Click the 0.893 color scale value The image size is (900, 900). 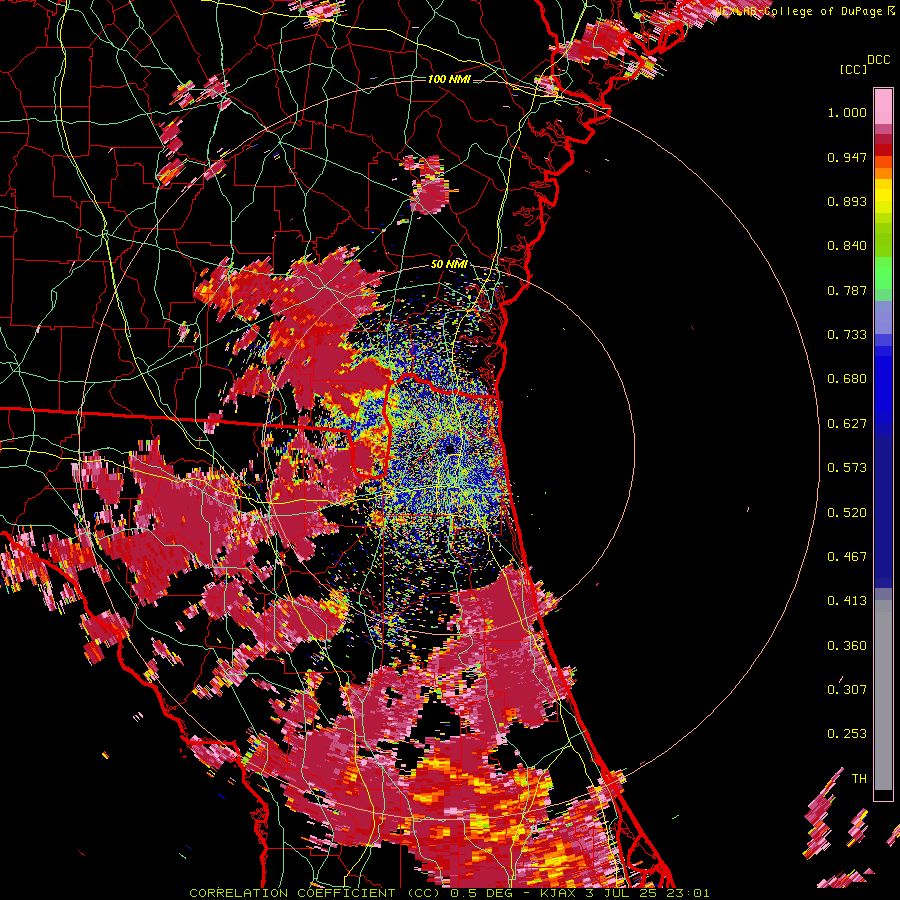pos(847,201)
